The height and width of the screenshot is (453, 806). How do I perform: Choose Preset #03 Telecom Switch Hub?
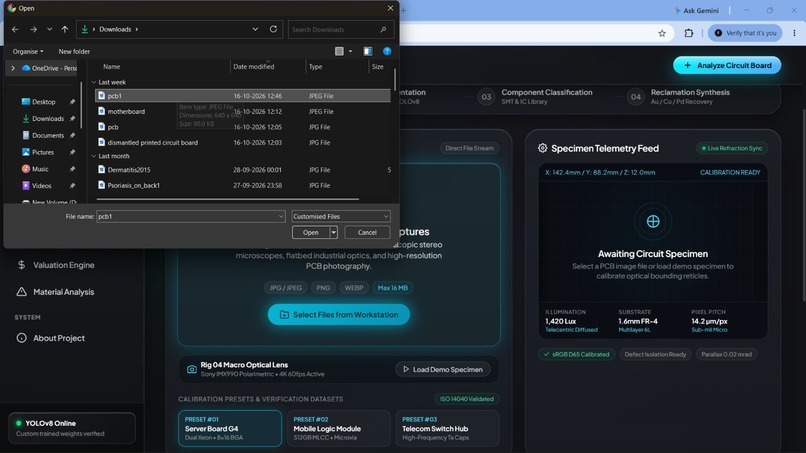point(447,428)
